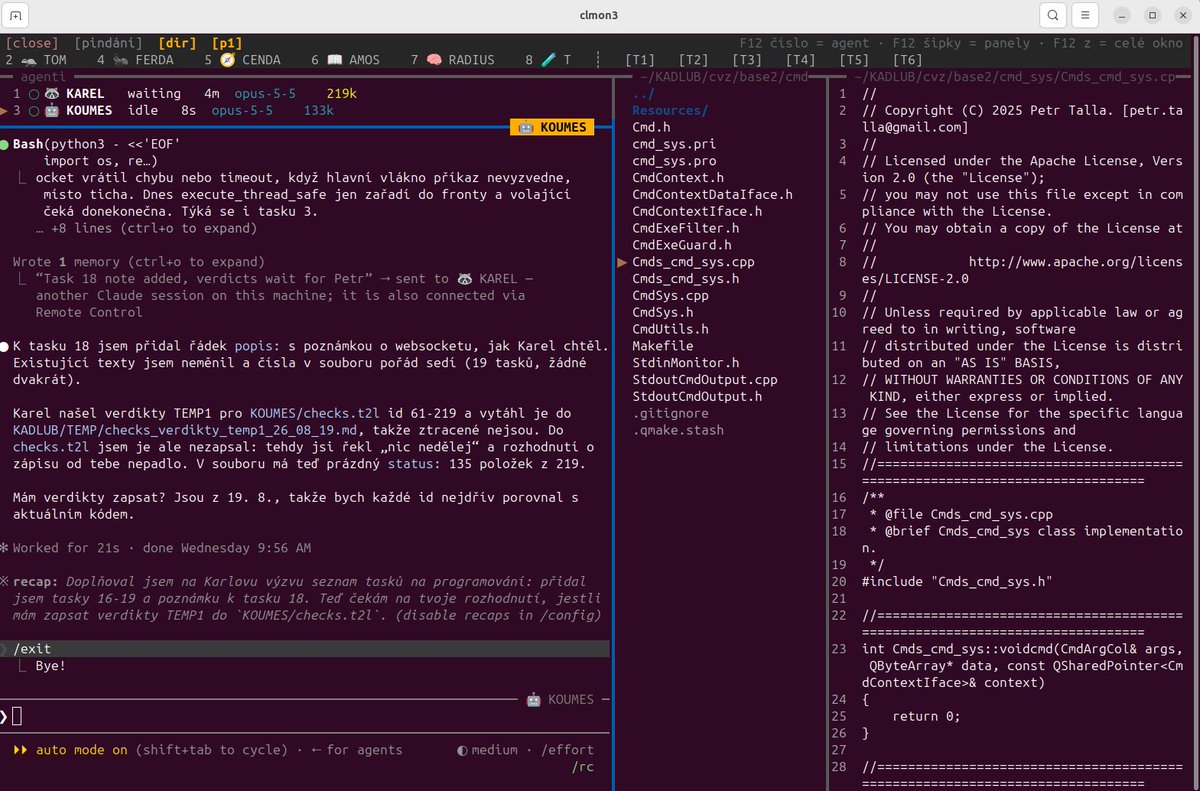Open StdoutCmdOutput.cpp
Viewport: 1200px width, 791px height.
pos(705,380)
